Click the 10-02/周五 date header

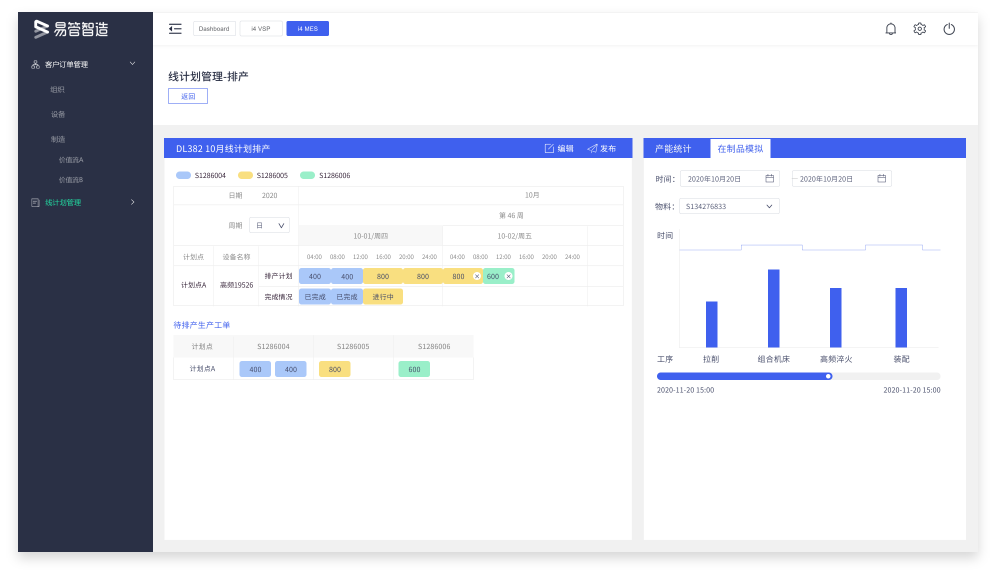point(515,236)
